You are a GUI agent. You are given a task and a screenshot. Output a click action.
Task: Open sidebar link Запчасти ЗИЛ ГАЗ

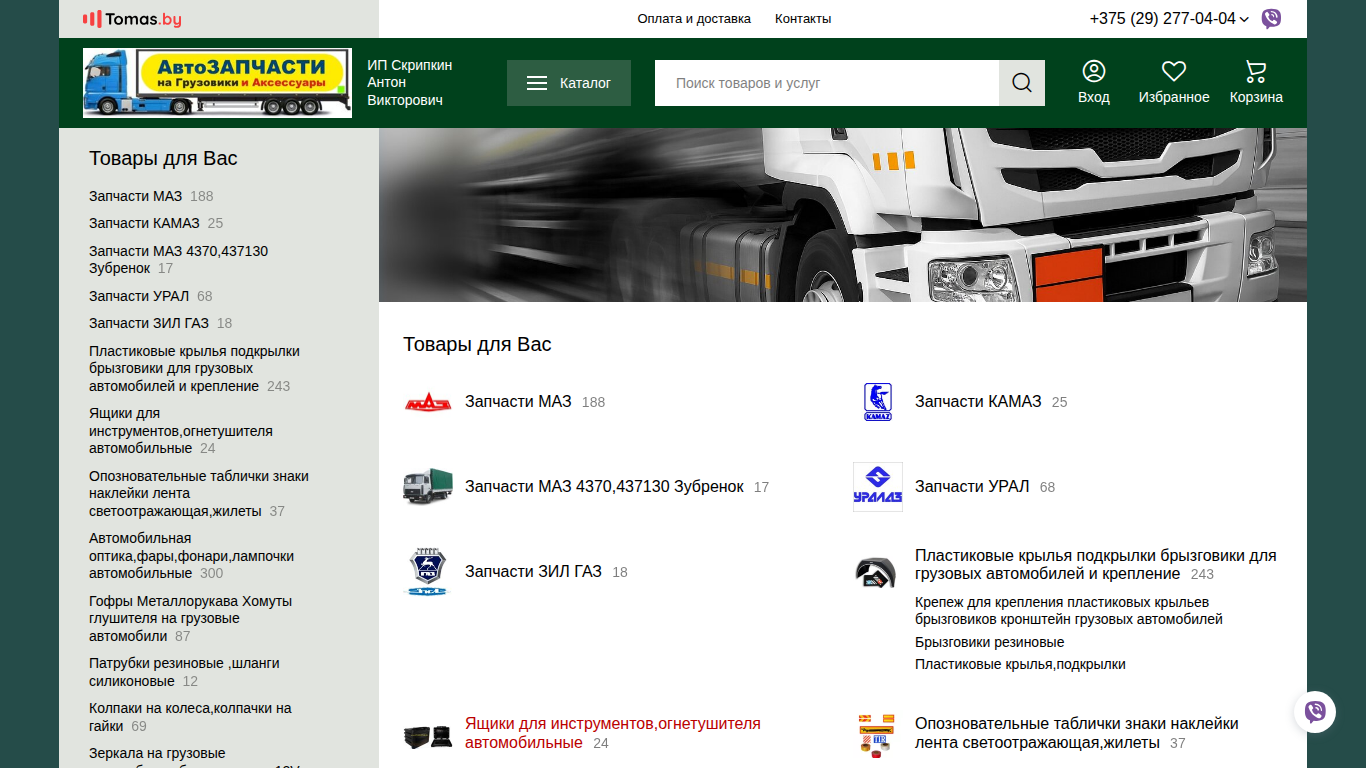pyautogui.click(x=149, y=323)
